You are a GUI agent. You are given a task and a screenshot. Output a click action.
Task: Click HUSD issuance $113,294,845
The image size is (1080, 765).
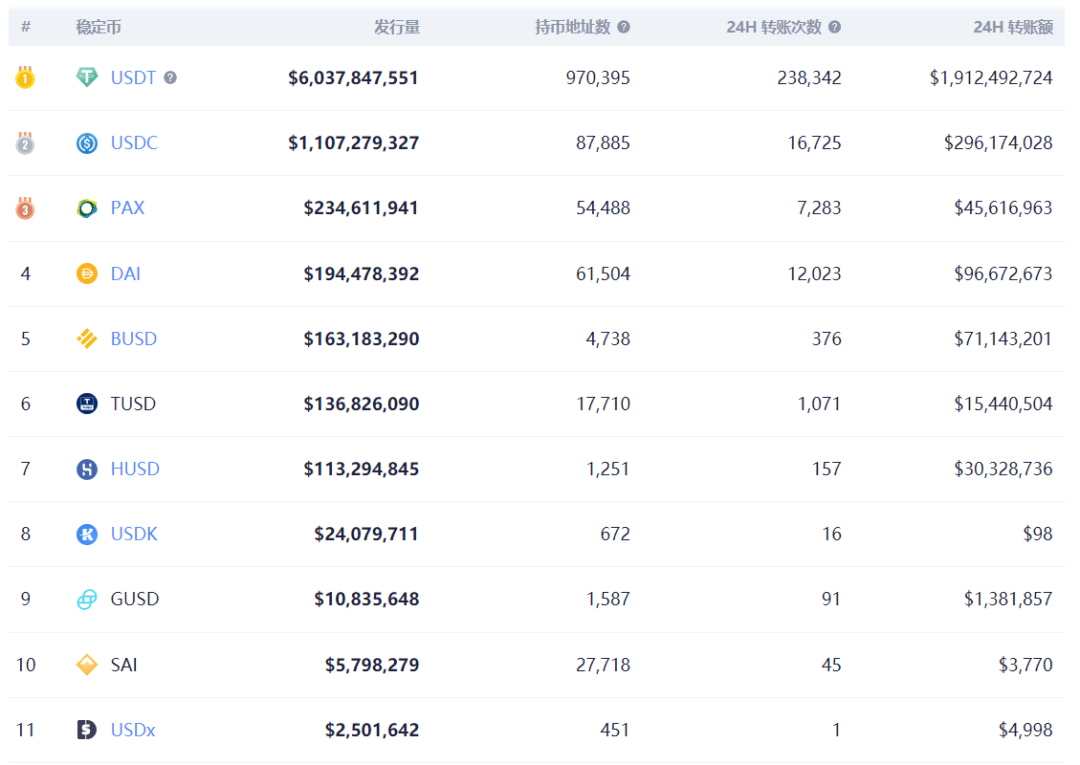coord(361,469)
